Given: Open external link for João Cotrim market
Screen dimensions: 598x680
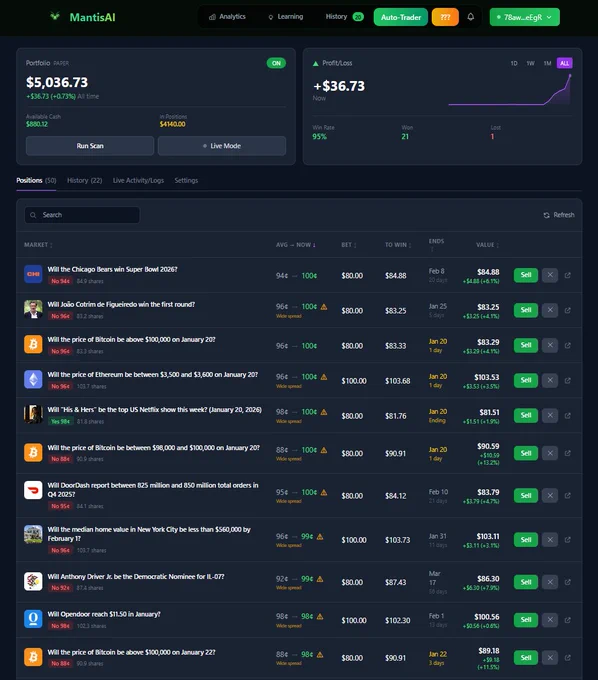Looking at the screenshot, I should pyautogui.click(x=567, y=310).
